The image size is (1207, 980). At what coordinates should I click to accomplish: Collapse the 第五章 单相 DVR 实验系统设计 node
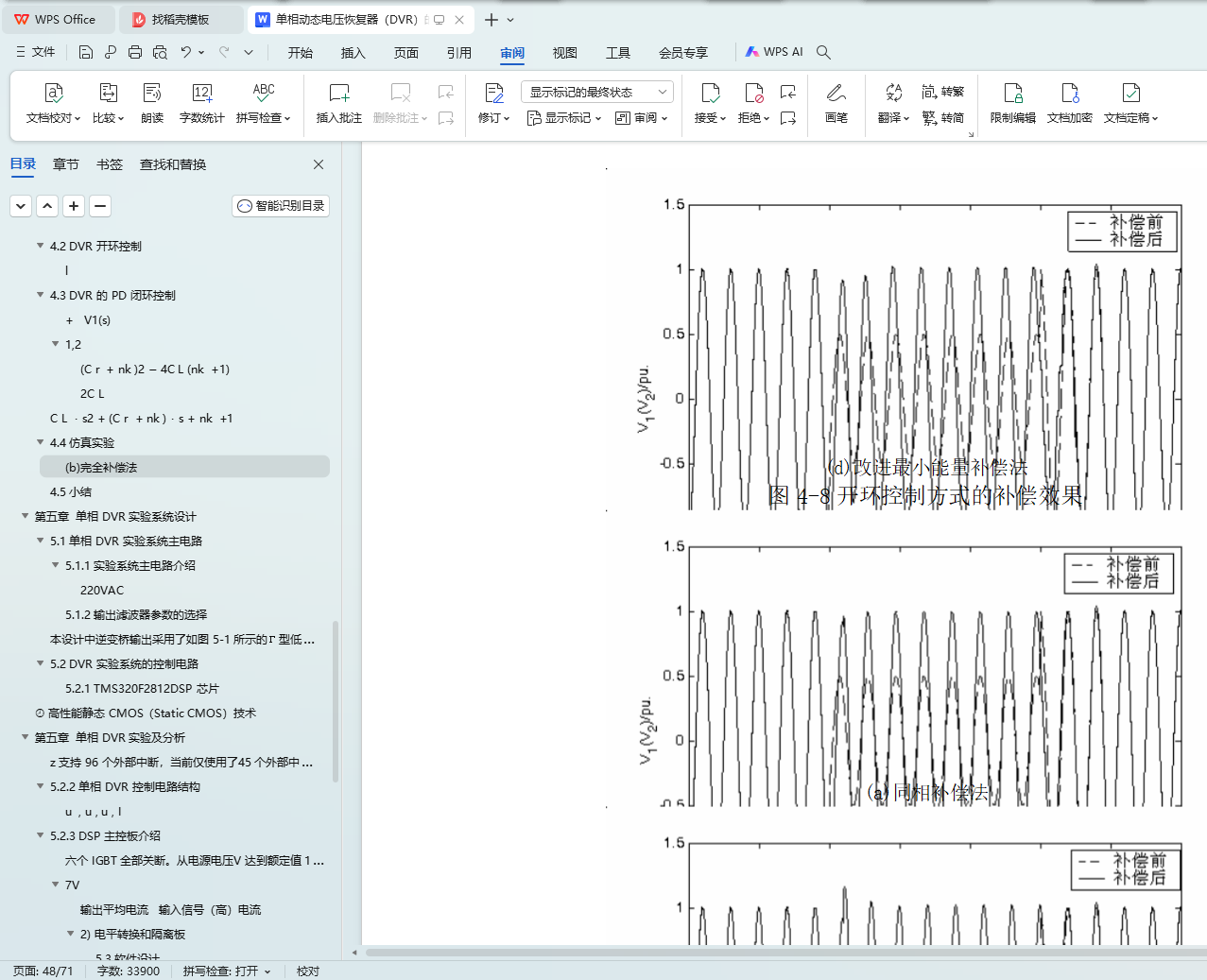point(26,516)
